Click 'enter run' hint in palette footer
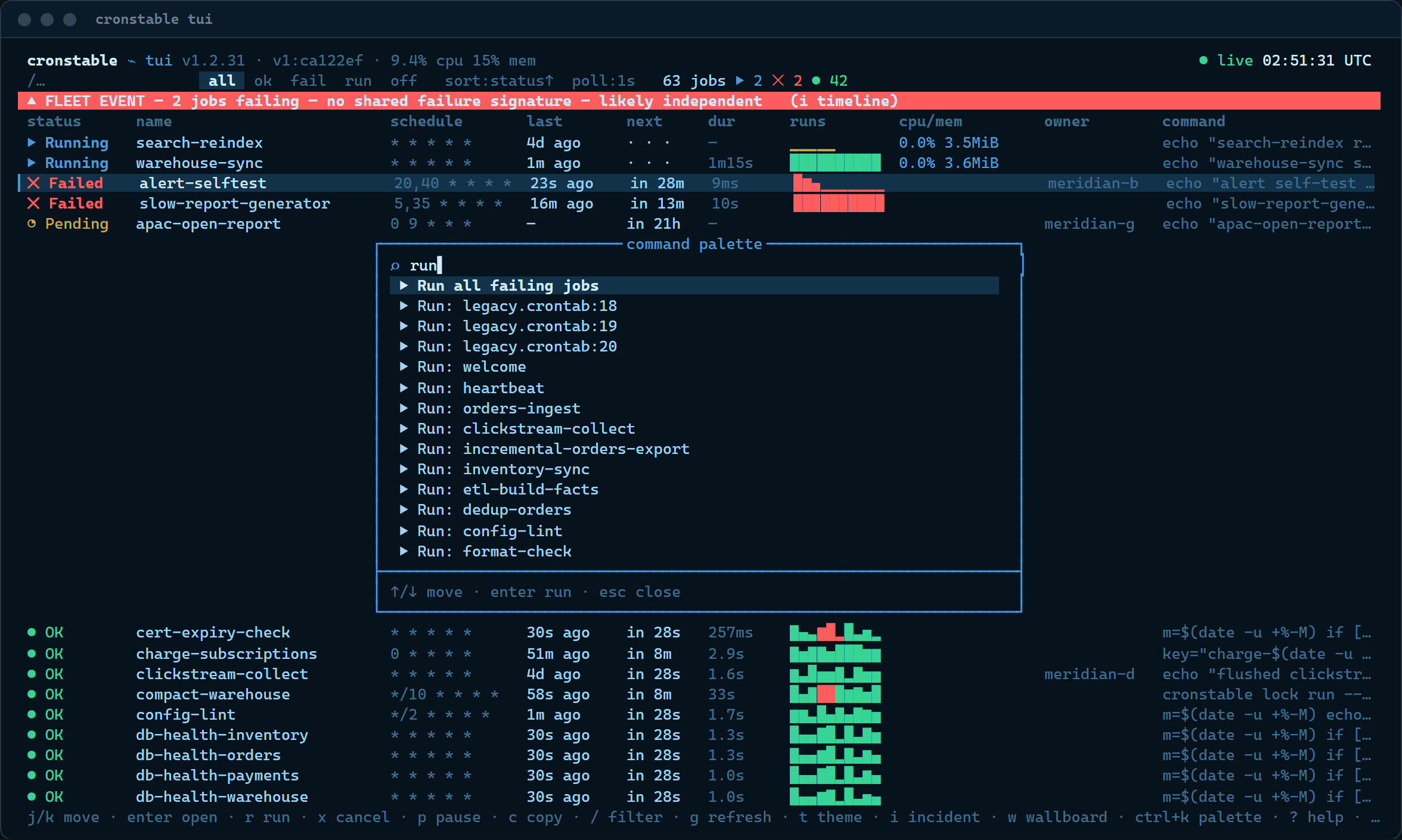The width and height of the screenshot is (1402, 840). tap(531, 592)
